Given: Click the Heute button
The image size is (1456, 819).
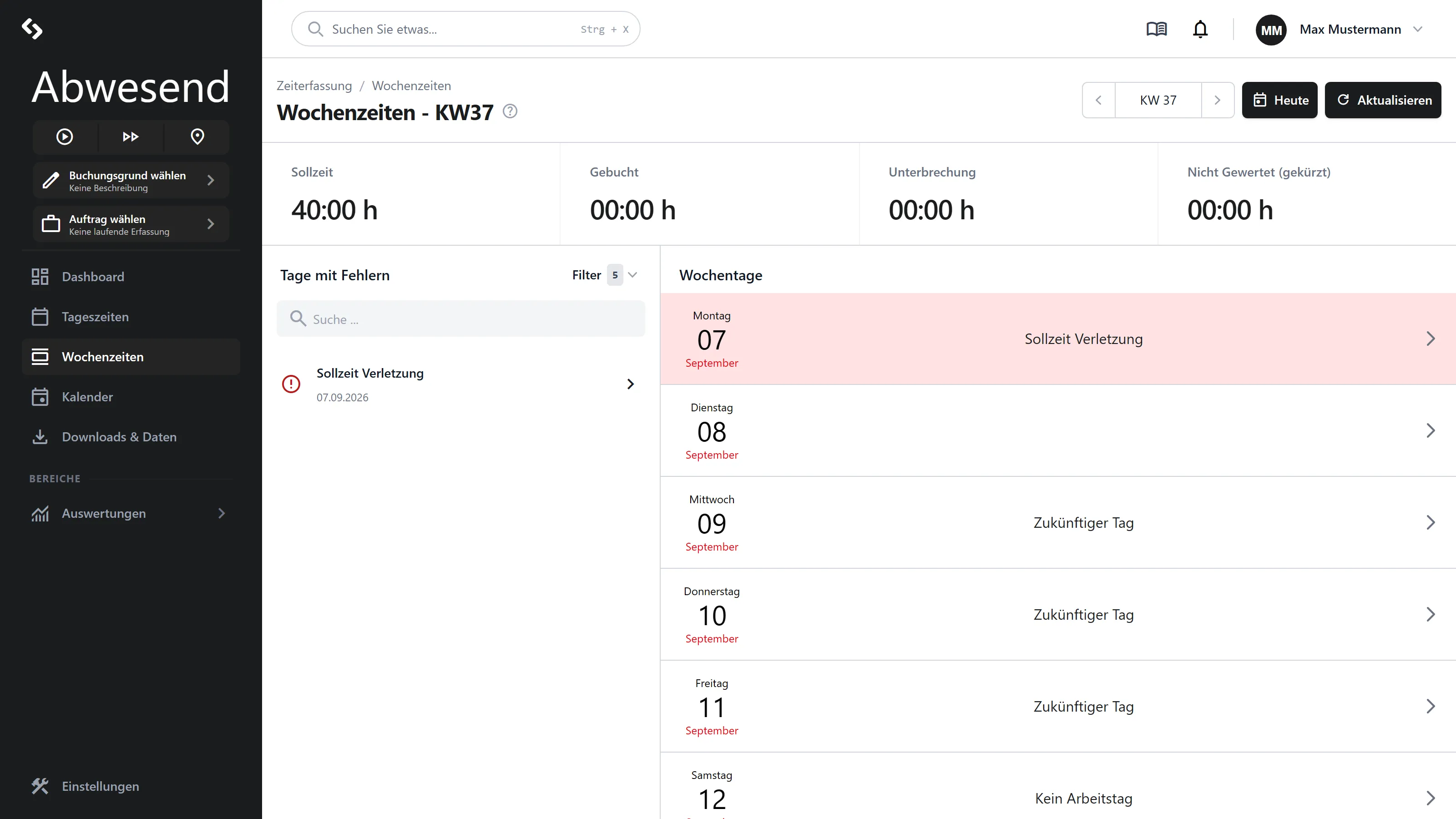Looking at the screenshot, I should coord(1279,100).
